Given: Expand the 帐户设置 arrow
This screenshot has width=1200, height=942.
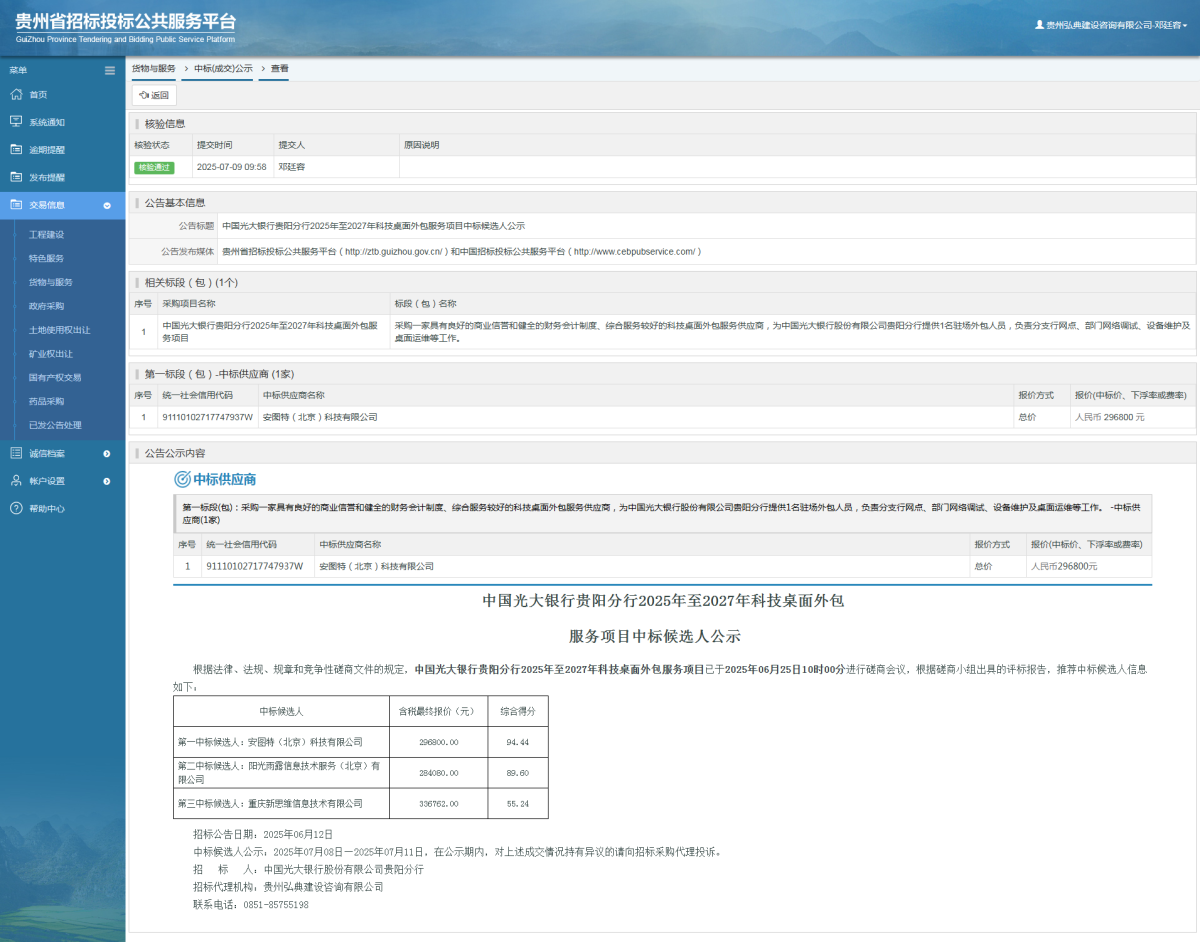Looking at the screenshot, I should [x=109, y=480].
